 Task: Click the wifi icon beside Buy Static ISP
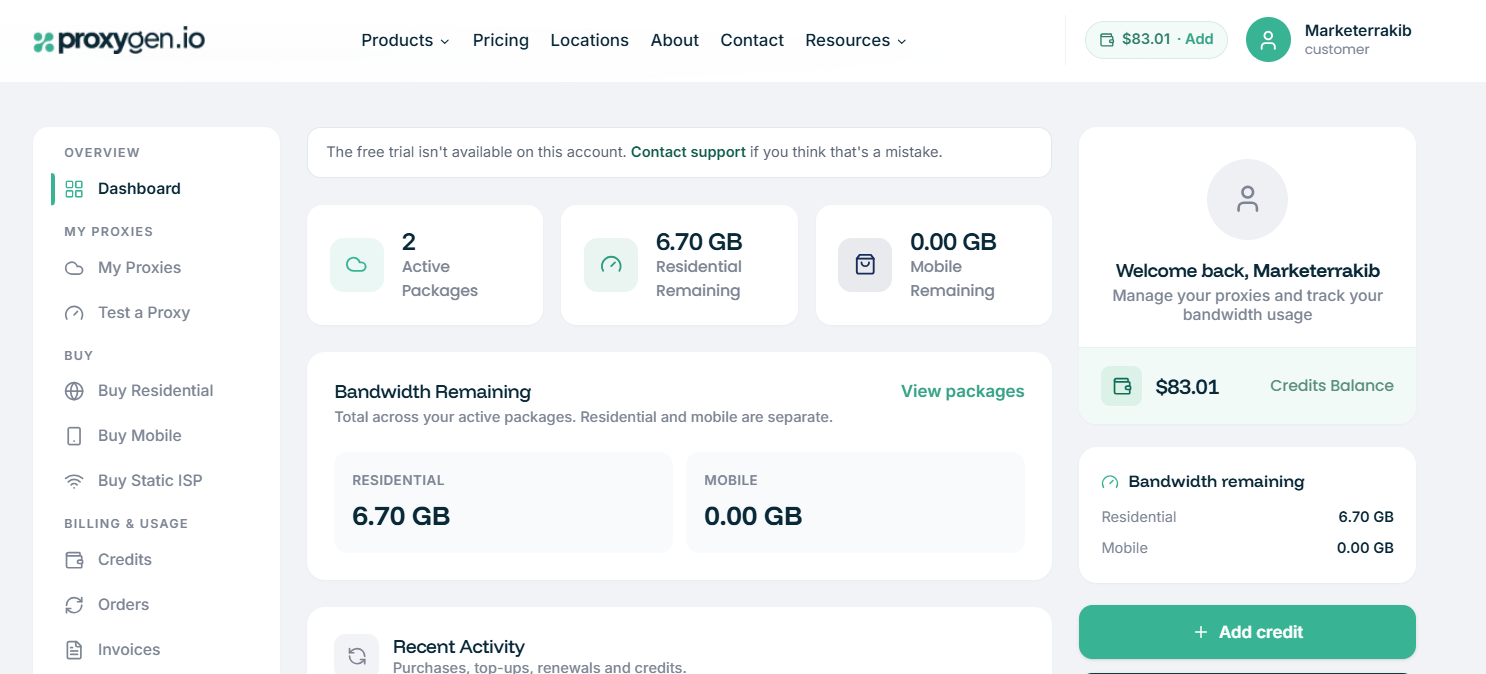(74, 481)
